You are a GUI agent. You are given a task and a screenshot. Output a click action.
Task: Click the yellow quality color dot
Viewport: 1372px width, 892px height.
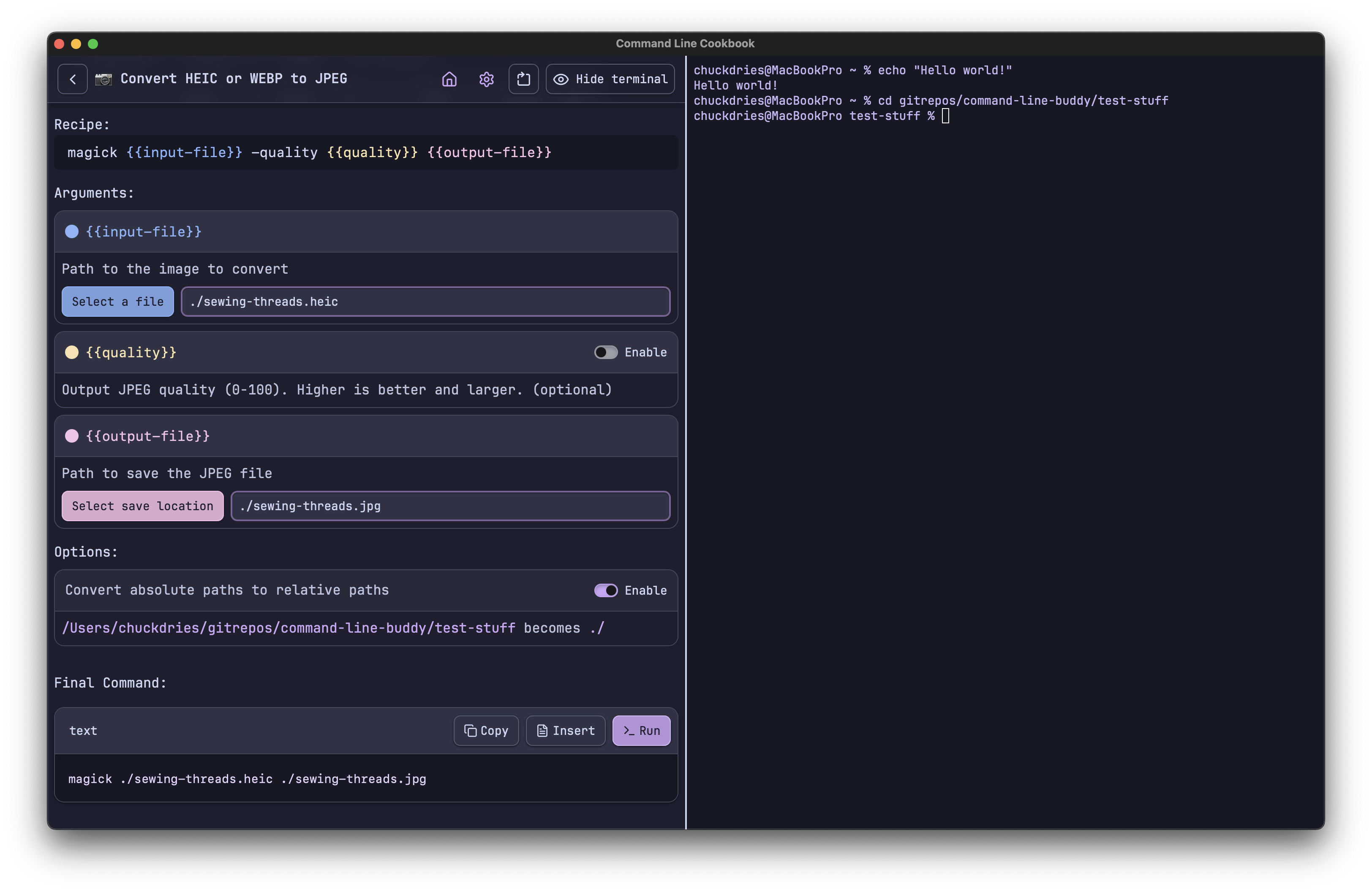pos(71,352)
